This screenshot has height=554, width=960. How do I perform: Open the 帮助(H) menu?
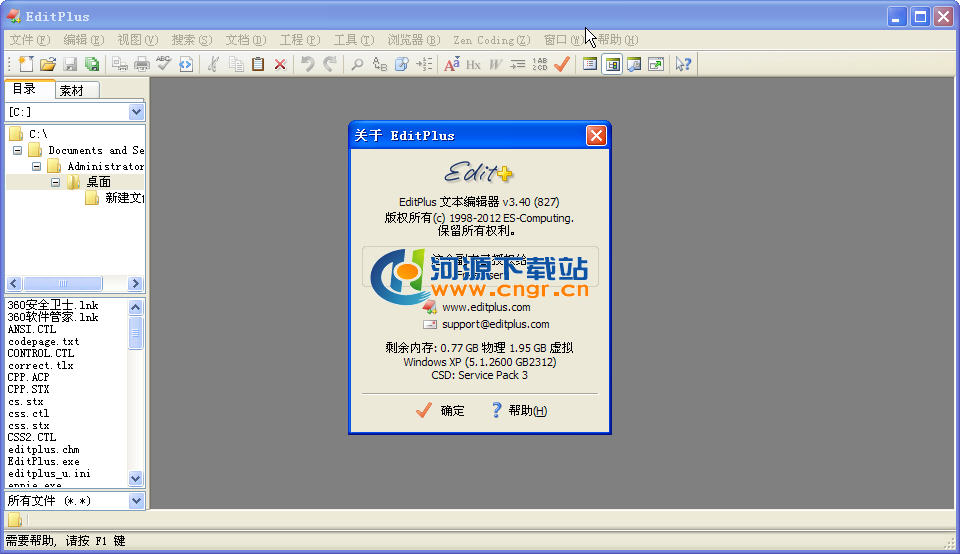[x=618, y=40]
